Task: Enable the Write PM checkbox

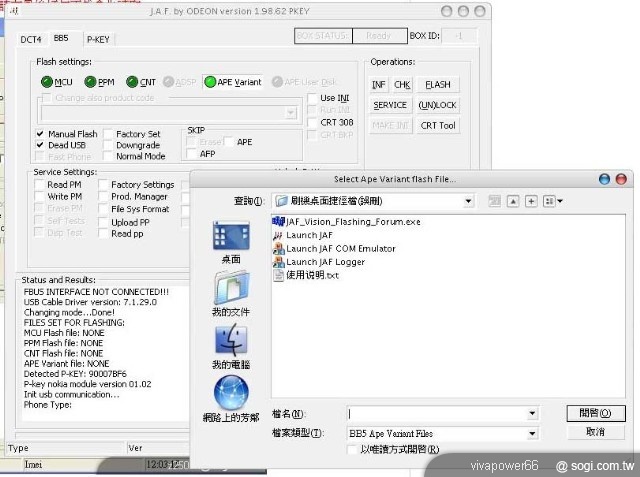Action: pos(39,196)
